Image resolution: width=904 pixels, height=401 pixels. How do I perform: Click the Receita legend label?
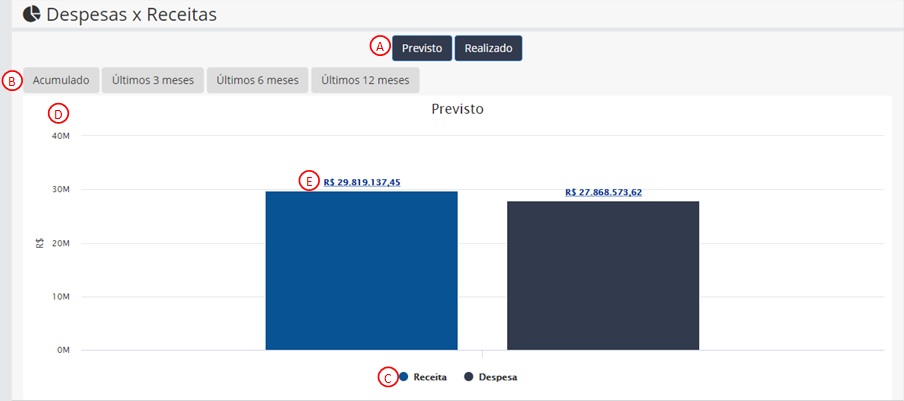point(430,377)
